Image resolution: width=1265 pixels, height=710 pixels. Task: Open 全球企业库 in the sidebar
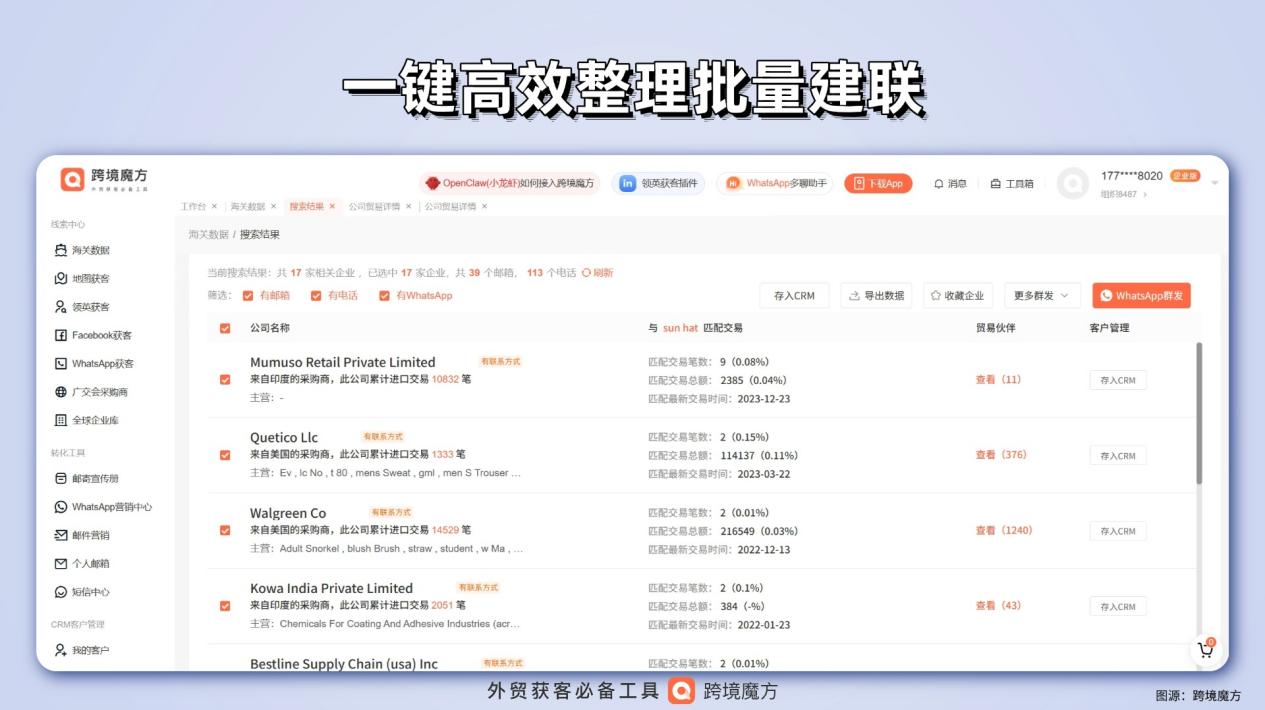(86, 420)
